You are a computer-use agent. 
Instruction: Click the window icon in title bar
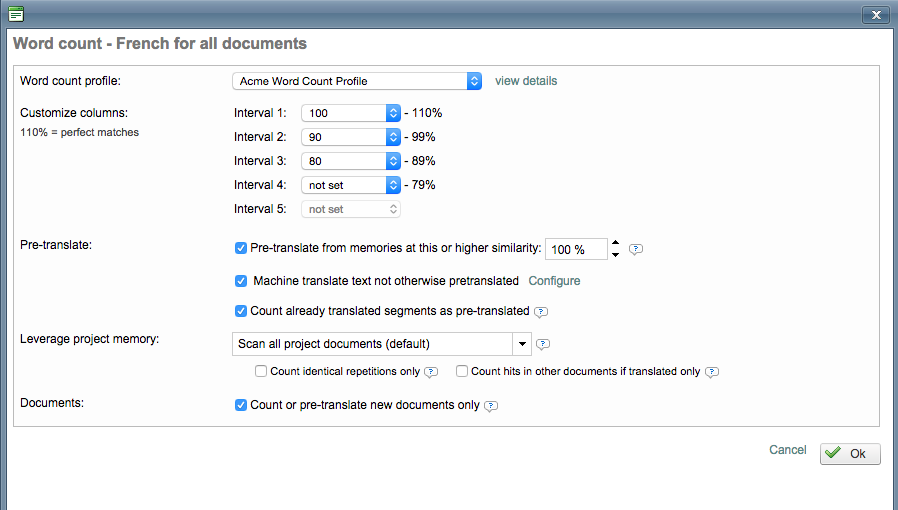pyautogui.click(x=16, y=14)
